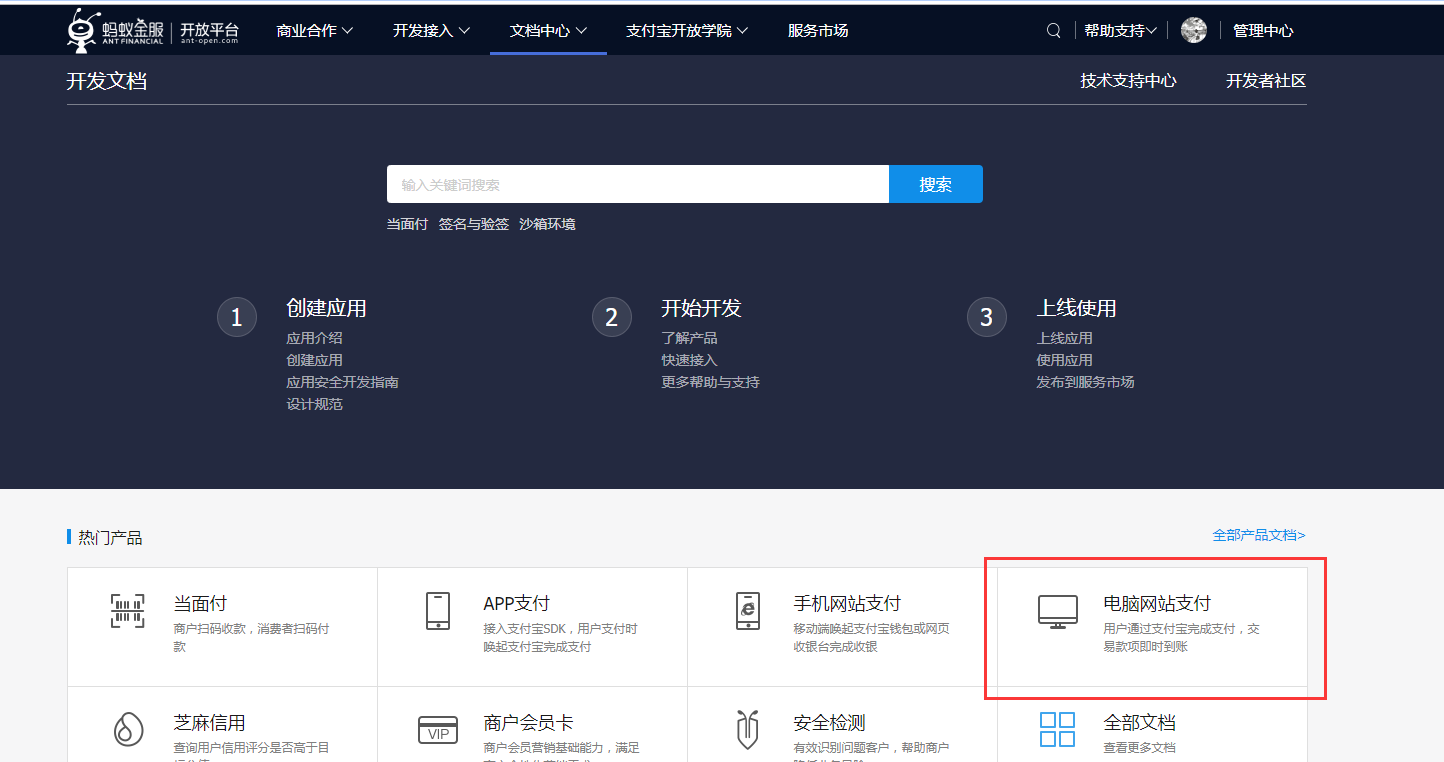Open 应用介绍 under 创建应用
This screenshot has height=762, width=1444.
[x=314, y=338]
